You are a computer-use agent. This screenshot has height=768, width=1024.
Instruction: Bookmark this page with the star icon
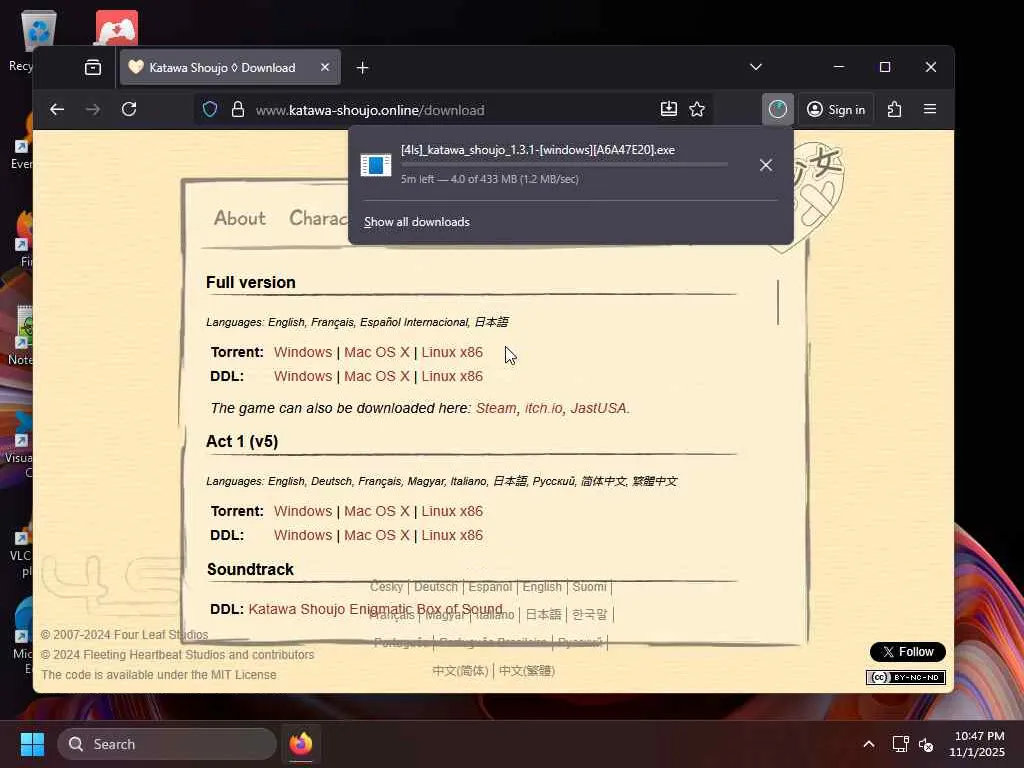pyautogui.click(x=697, y=109)
